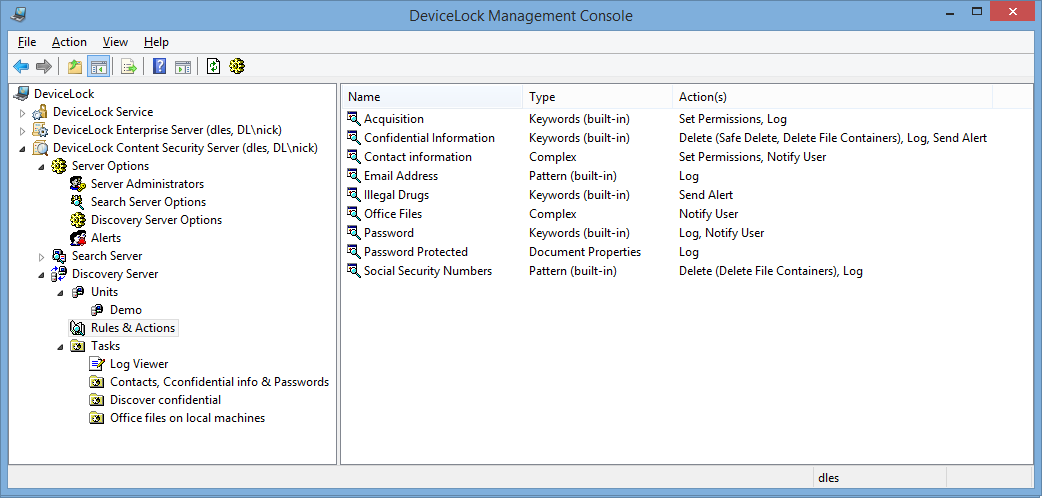Open Help via the question mark icon
The height and width of the screenshot is (498, 1042).
click(x=159, y=66)
